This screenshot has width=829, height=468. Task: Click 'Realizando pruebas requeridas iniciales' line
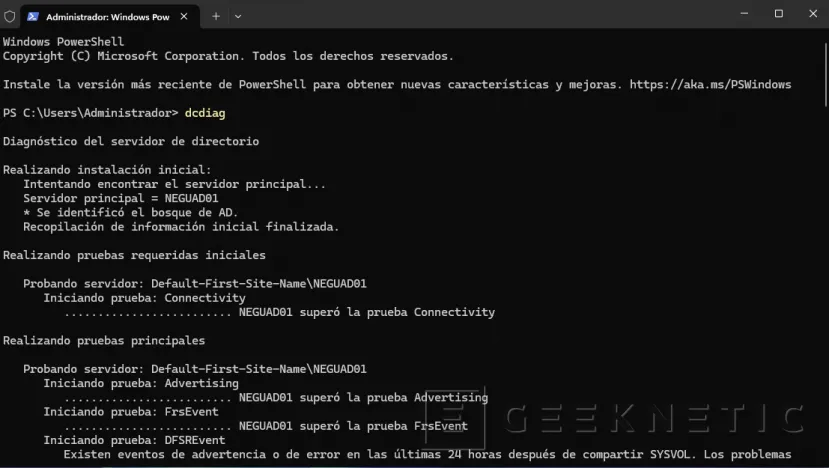(x=134, y=255)
